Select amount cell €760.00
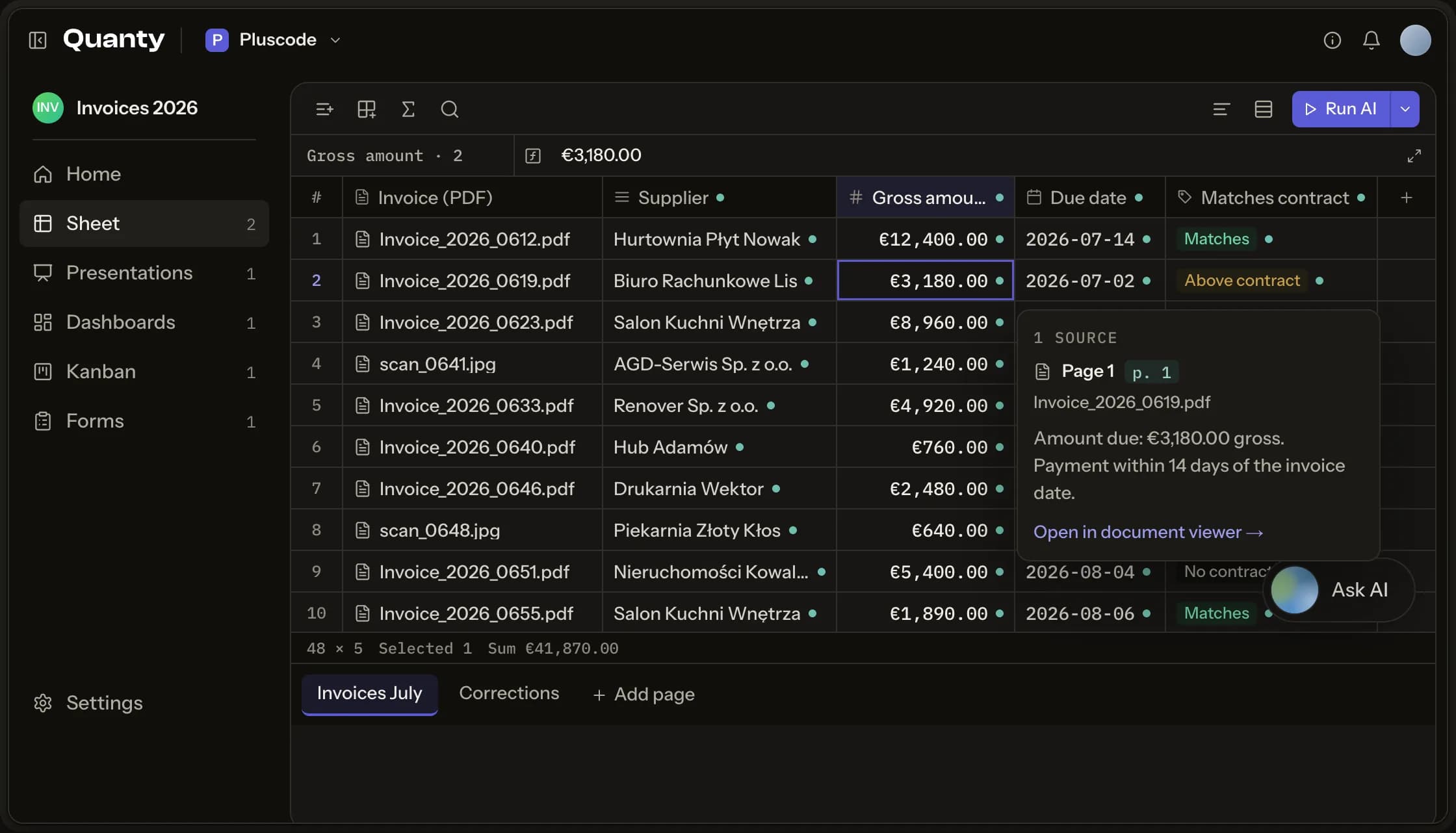This screenshot has width=1456, height=833. (926, 447)
